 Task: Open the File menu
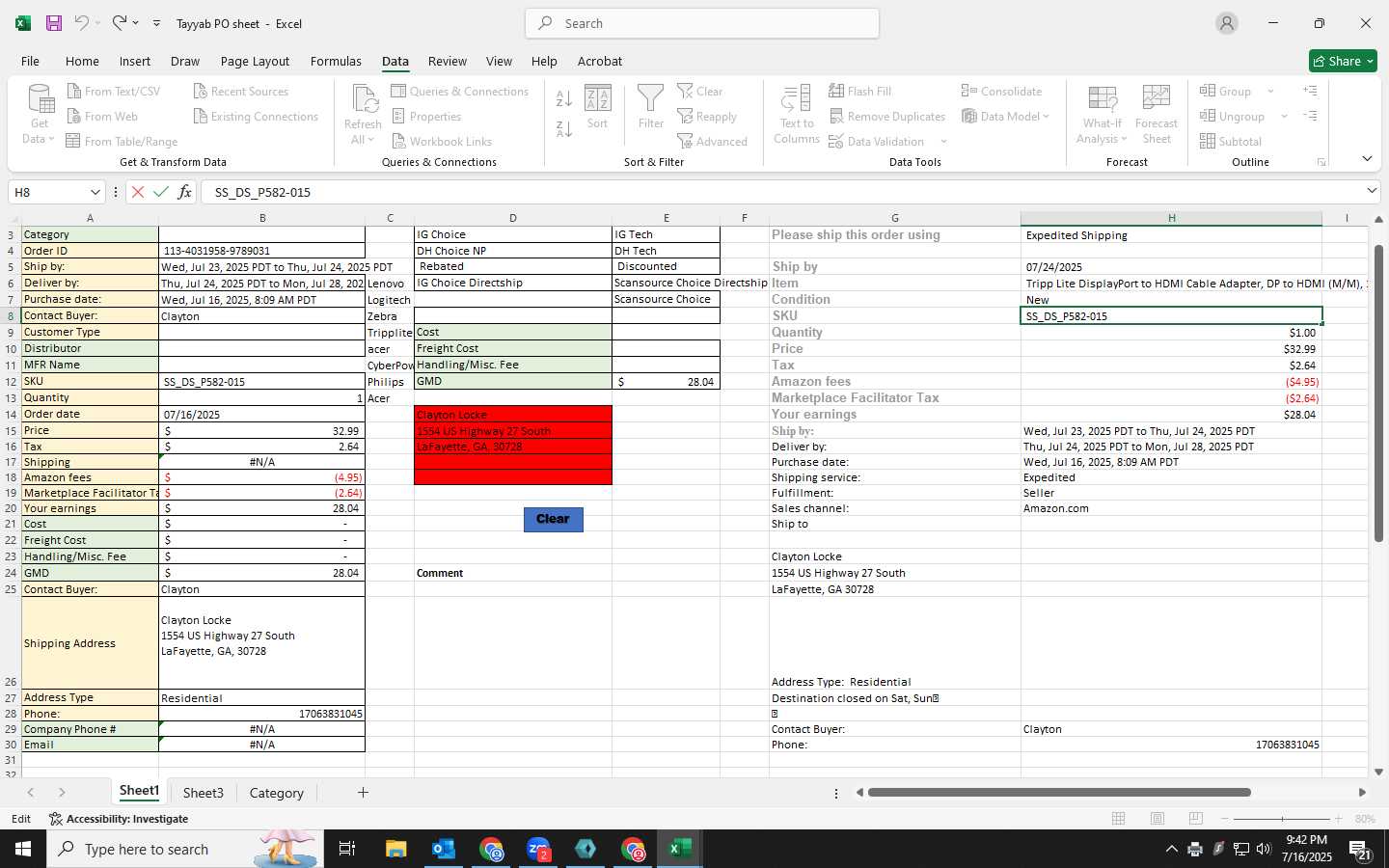(x=30, y=61)
